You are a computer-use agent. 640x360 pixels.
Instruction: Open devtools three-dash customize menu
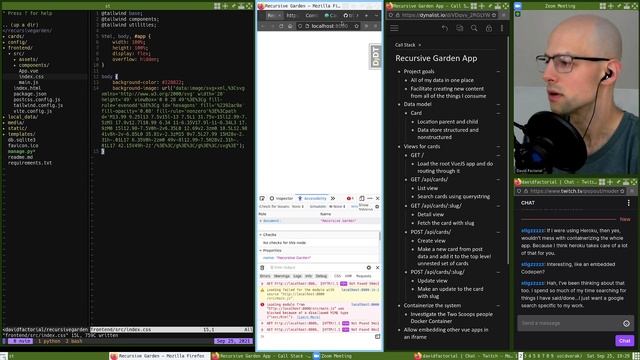coord(370,198)
